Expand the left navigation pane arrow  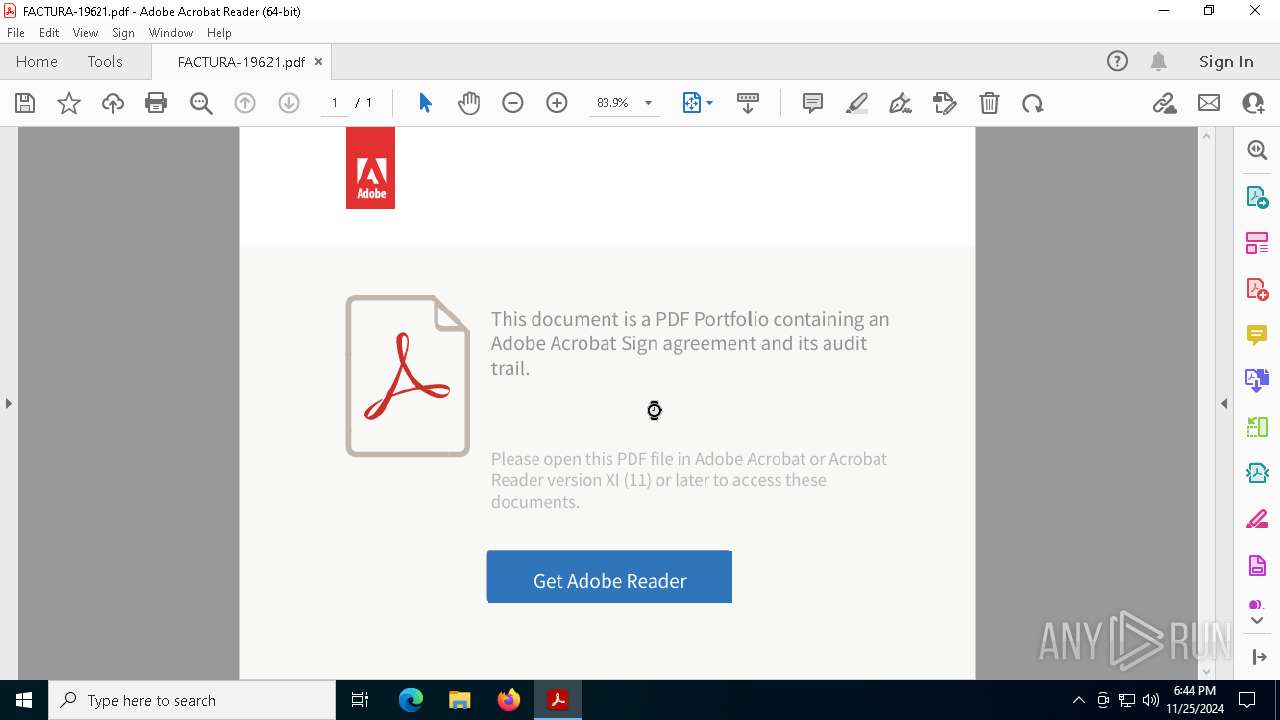(x=8, y=403)
